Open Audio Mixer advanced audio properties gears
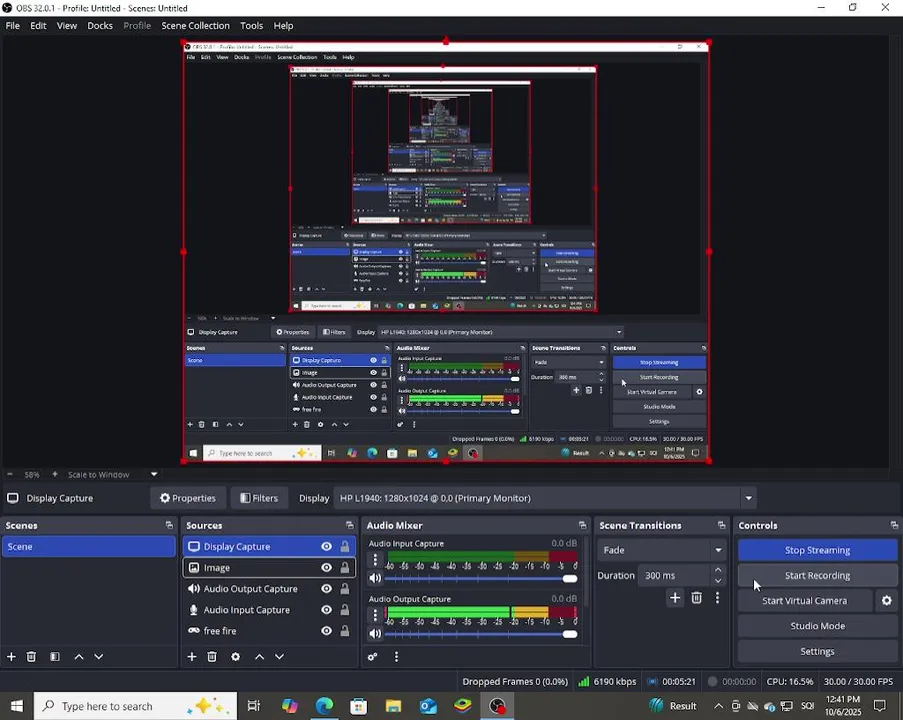 click(x=373, y=657)
